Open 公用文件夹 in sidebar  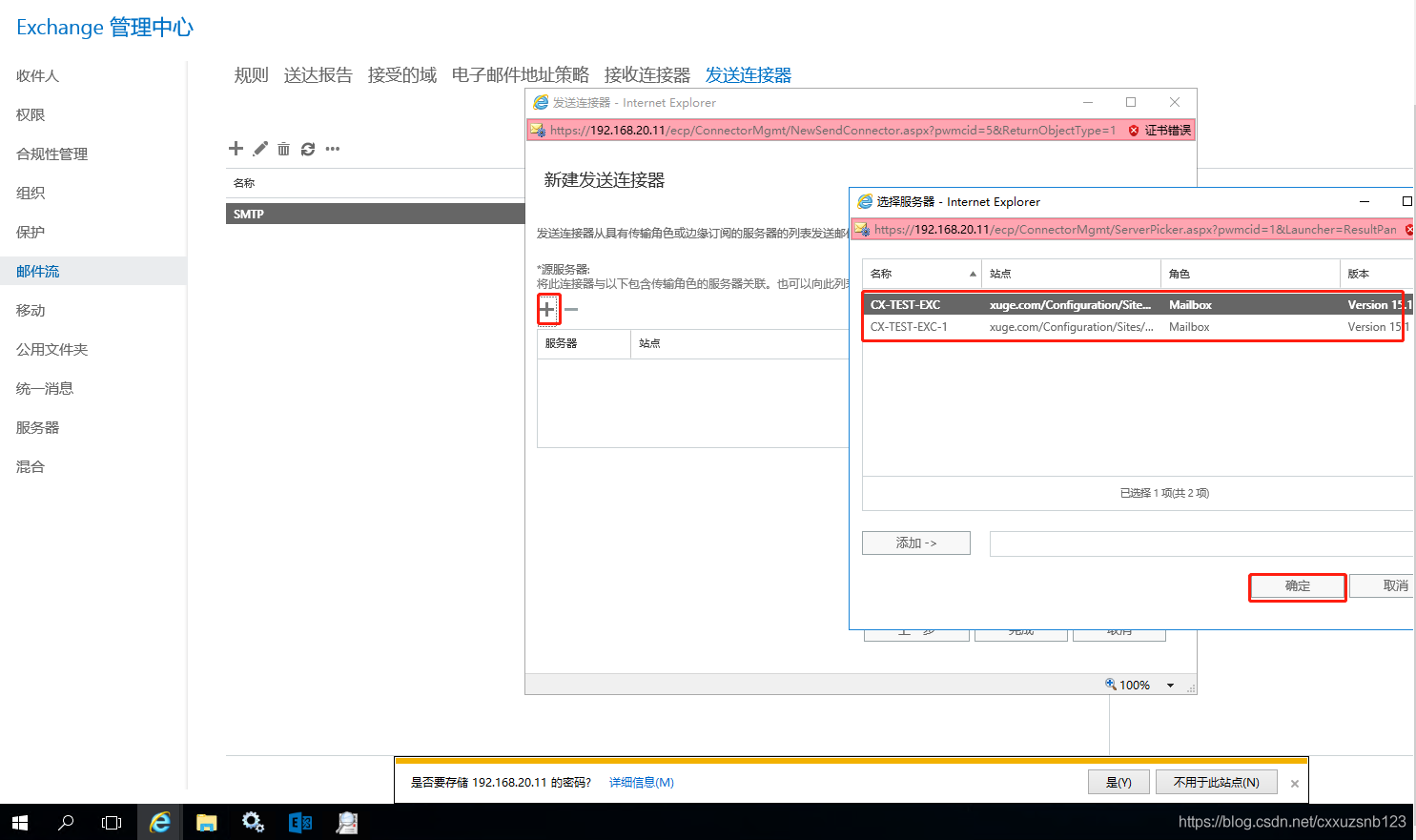(x=52, y=349)
